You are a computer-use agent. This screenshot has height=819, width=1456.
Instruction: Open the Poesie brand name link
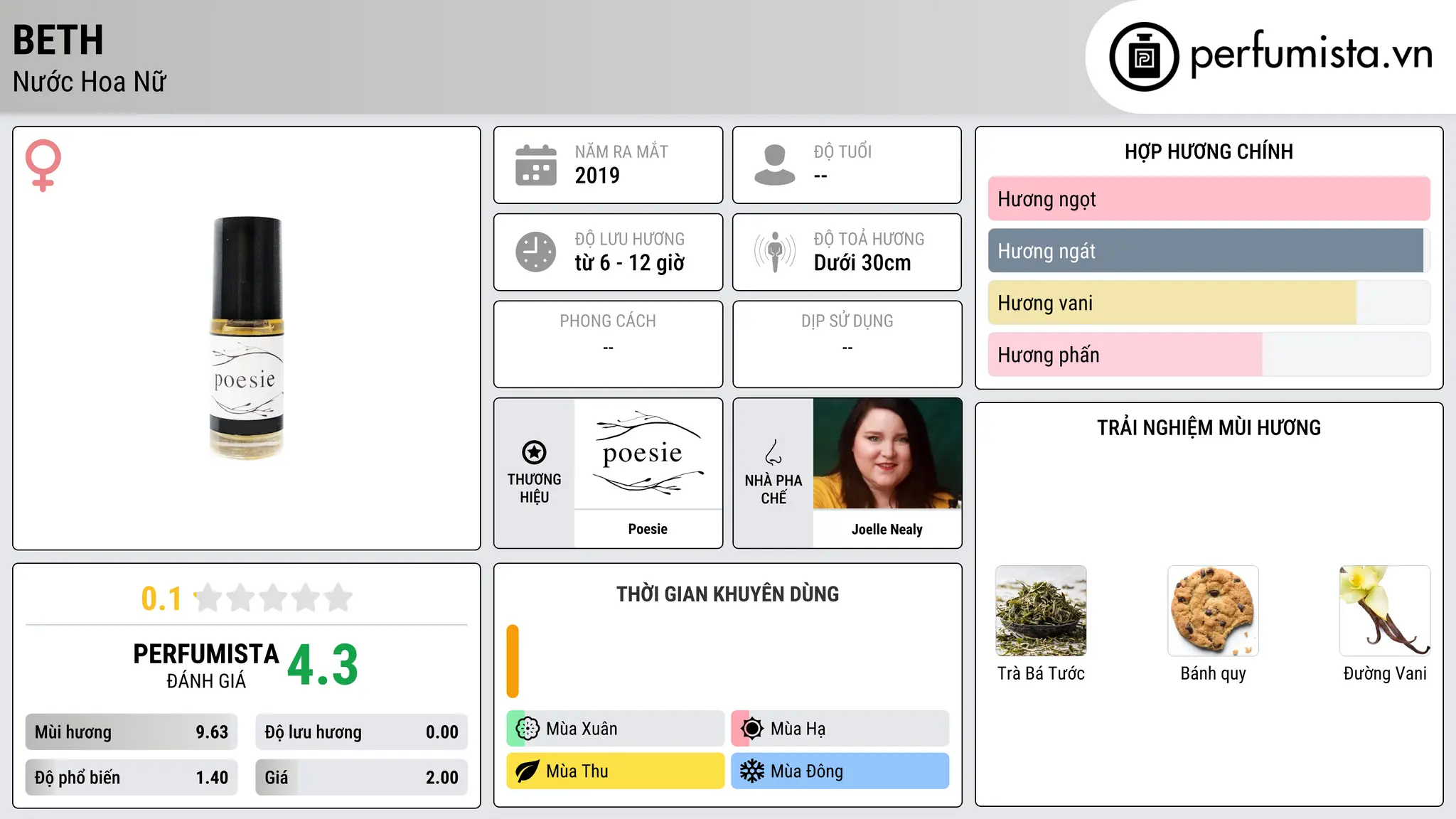coord(648,529)
